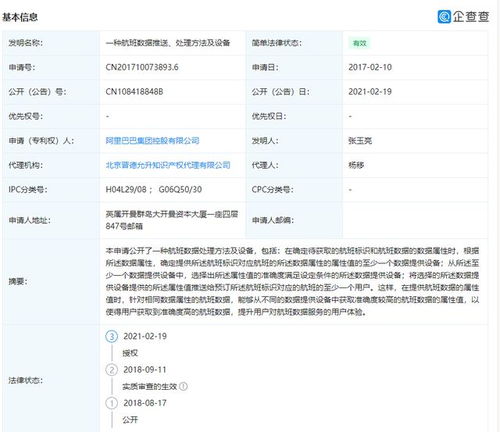The image size is (500, 432).
Task: Click the 基本信息 section heading
Action: point(20,17)
